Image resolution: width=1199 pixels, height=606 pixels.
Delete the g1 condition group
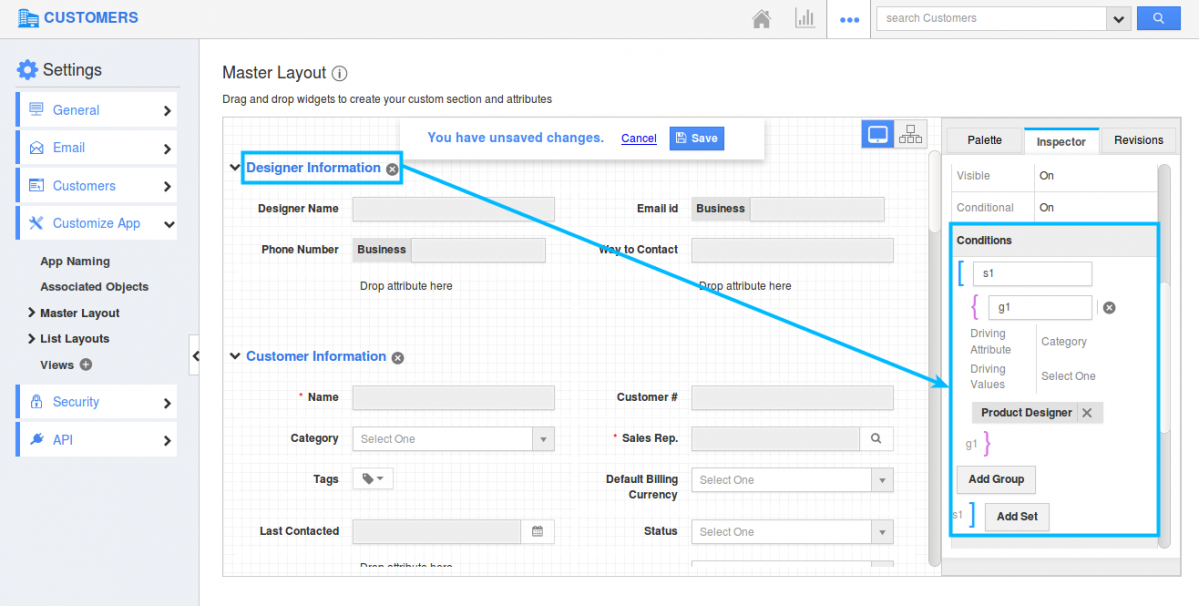1109,308
